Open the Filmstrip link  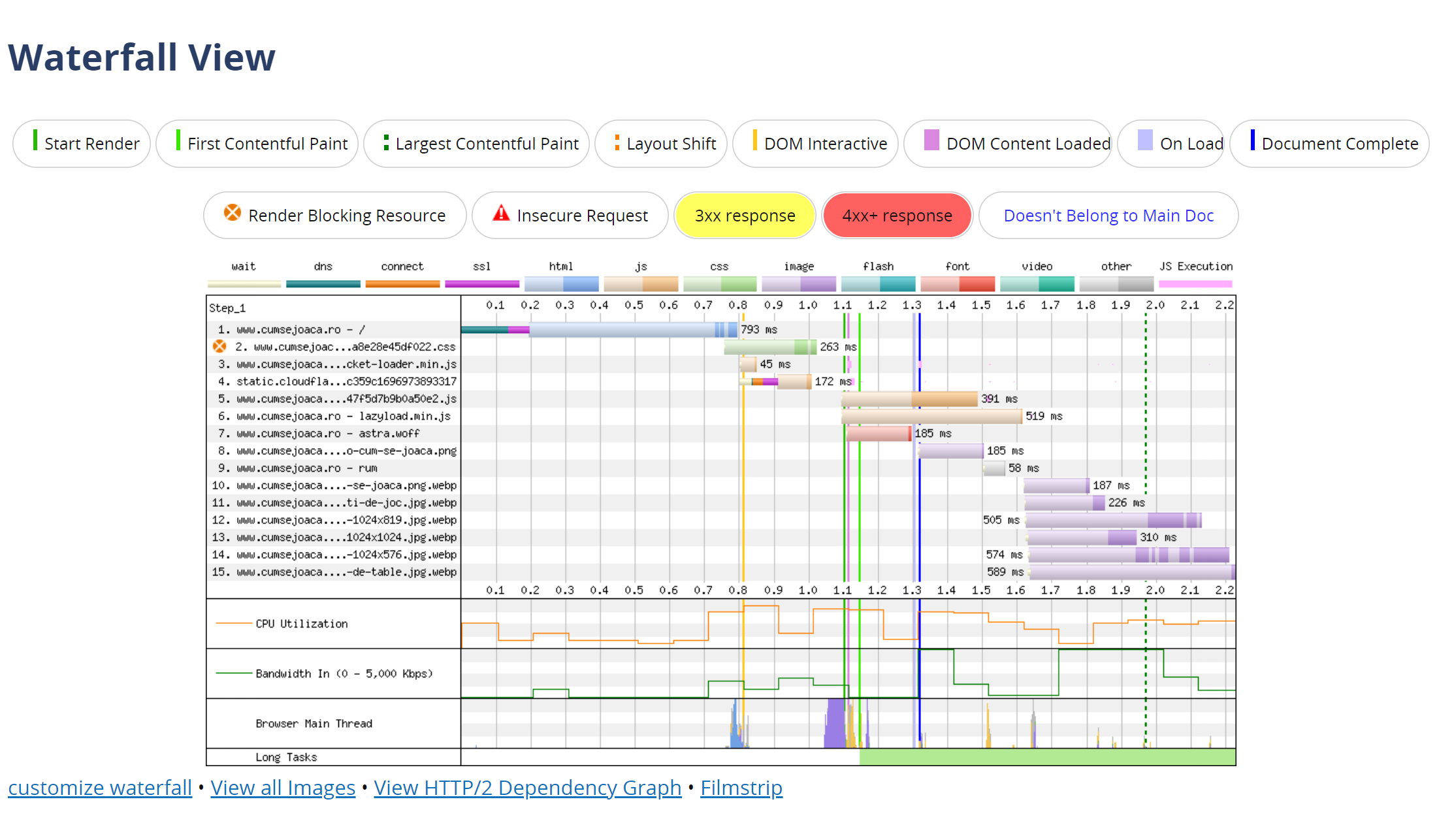click(x=741, y=788)
